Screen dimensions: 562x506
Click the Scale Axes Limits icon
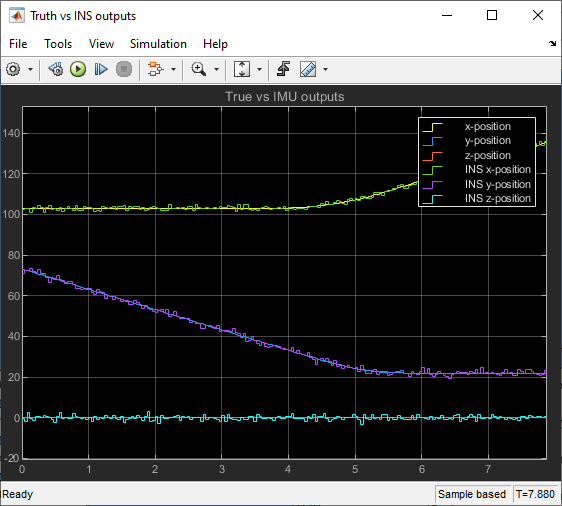click(x=242, y=69)
